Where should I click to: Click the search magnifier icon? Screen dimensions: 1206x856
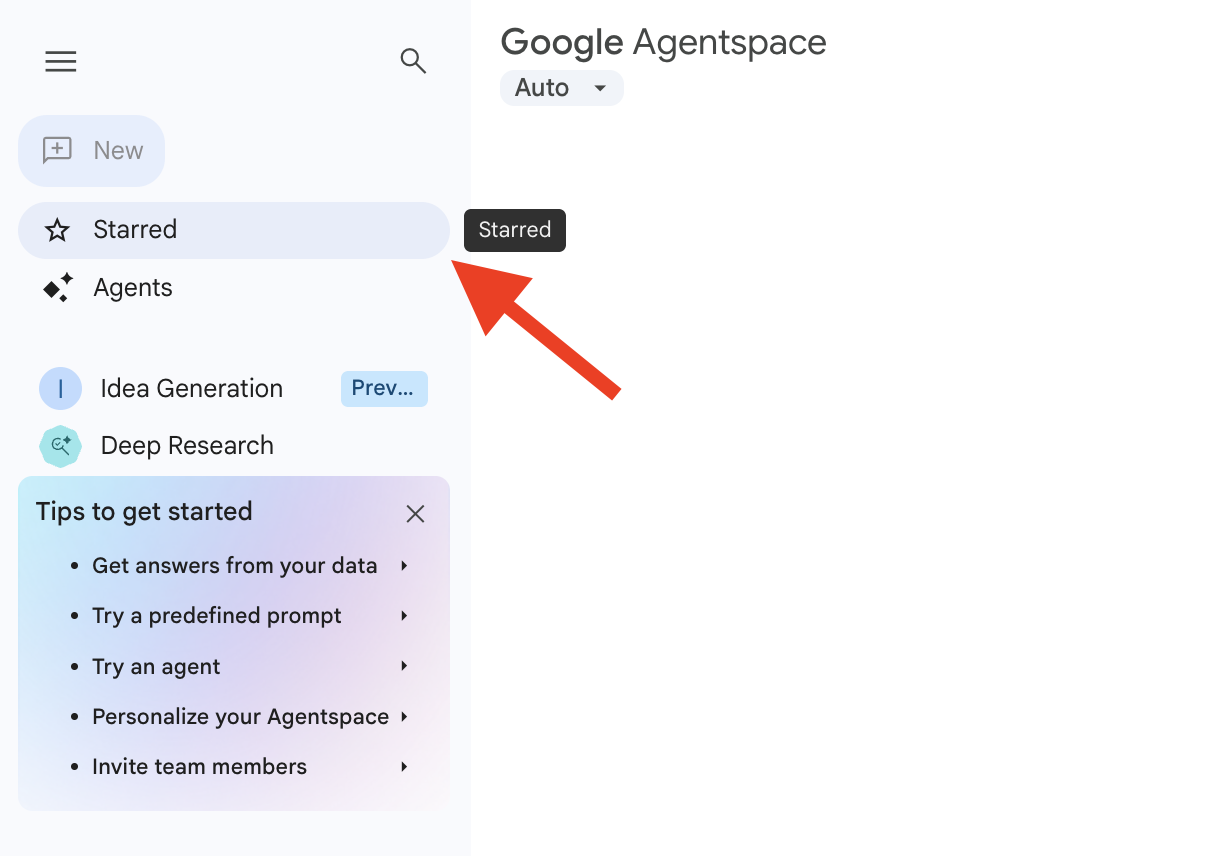413,61
